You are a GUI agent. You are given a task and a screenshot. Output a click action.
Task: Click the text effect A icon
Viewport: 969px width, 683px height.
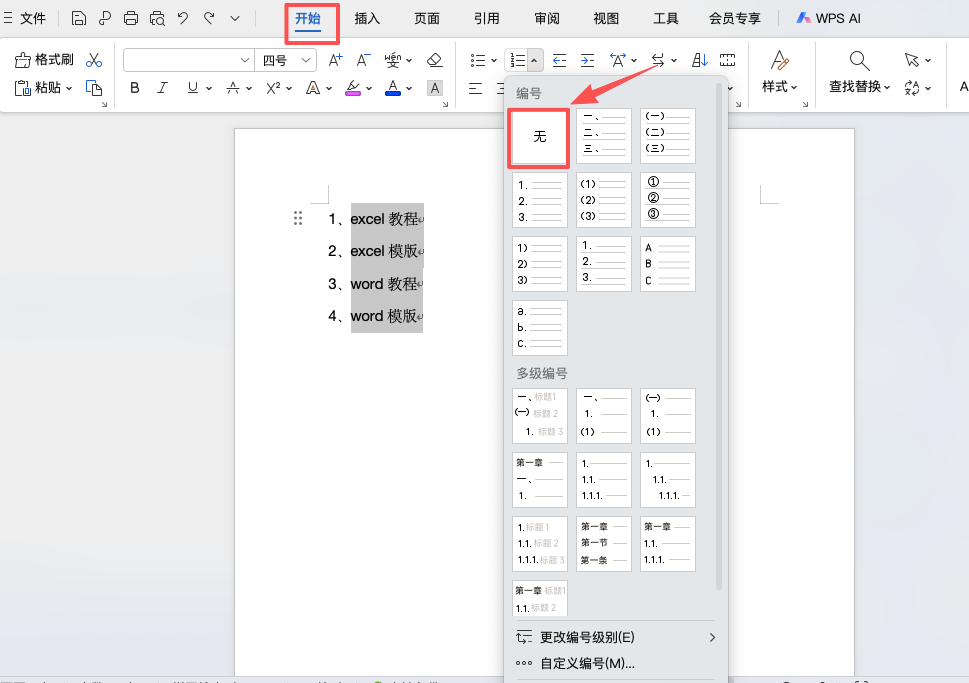[x=313, y=88]
